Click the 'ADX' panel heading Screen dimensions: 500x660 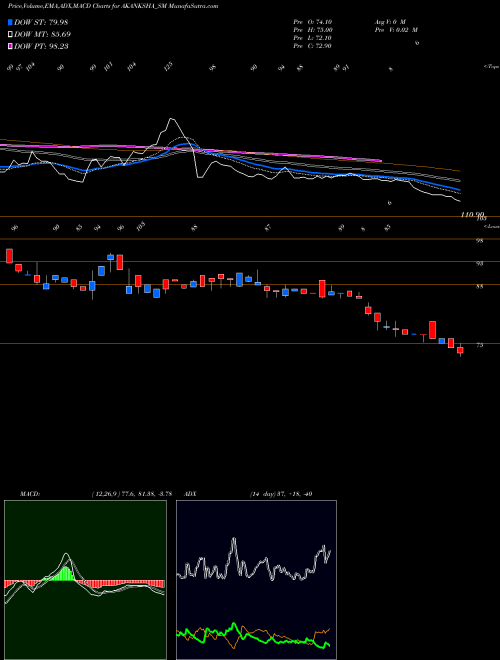click(x=189, y=494)
